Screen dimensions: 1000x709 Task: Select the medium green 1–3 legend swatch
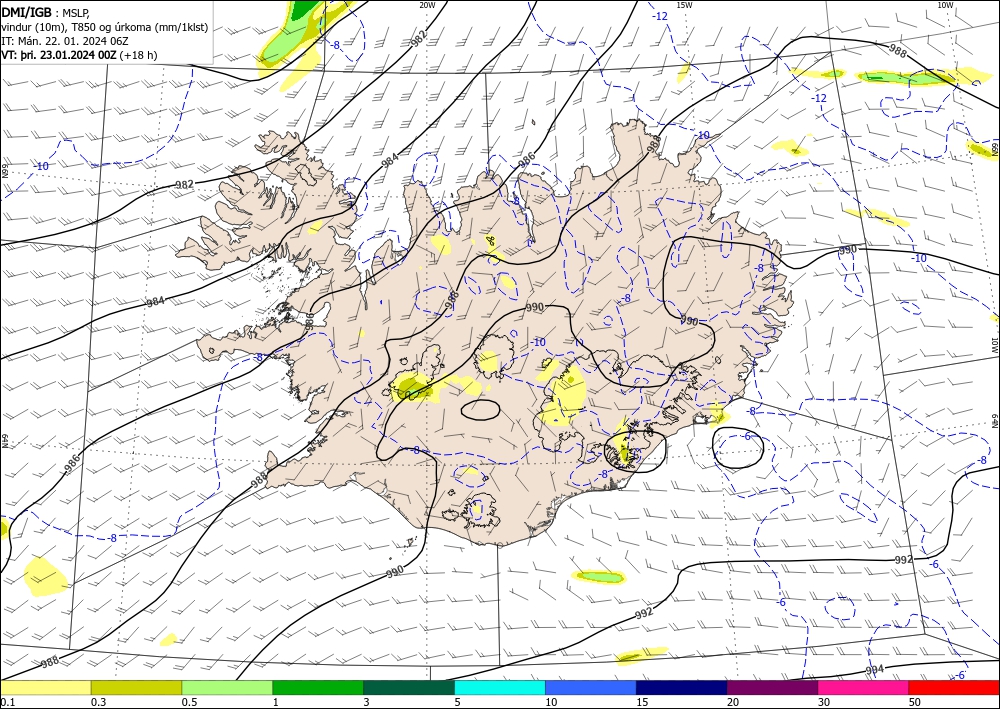[318, 687]
